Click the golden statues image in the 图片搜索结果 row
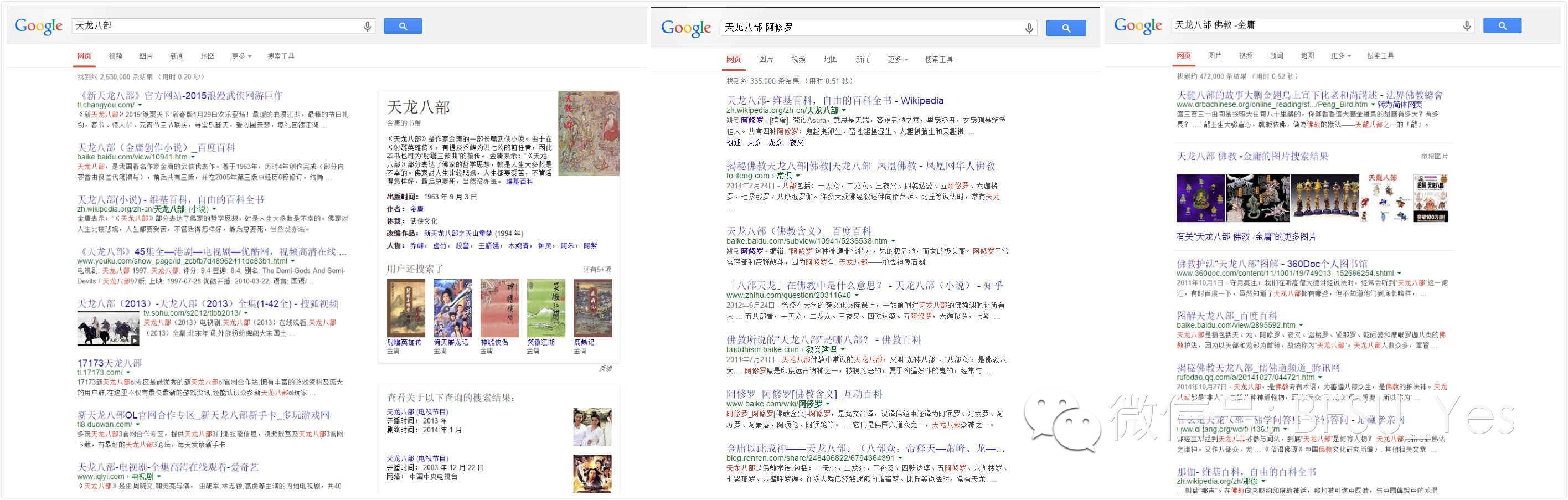This screenshot has height=500, width=1568. point(1324,199)
